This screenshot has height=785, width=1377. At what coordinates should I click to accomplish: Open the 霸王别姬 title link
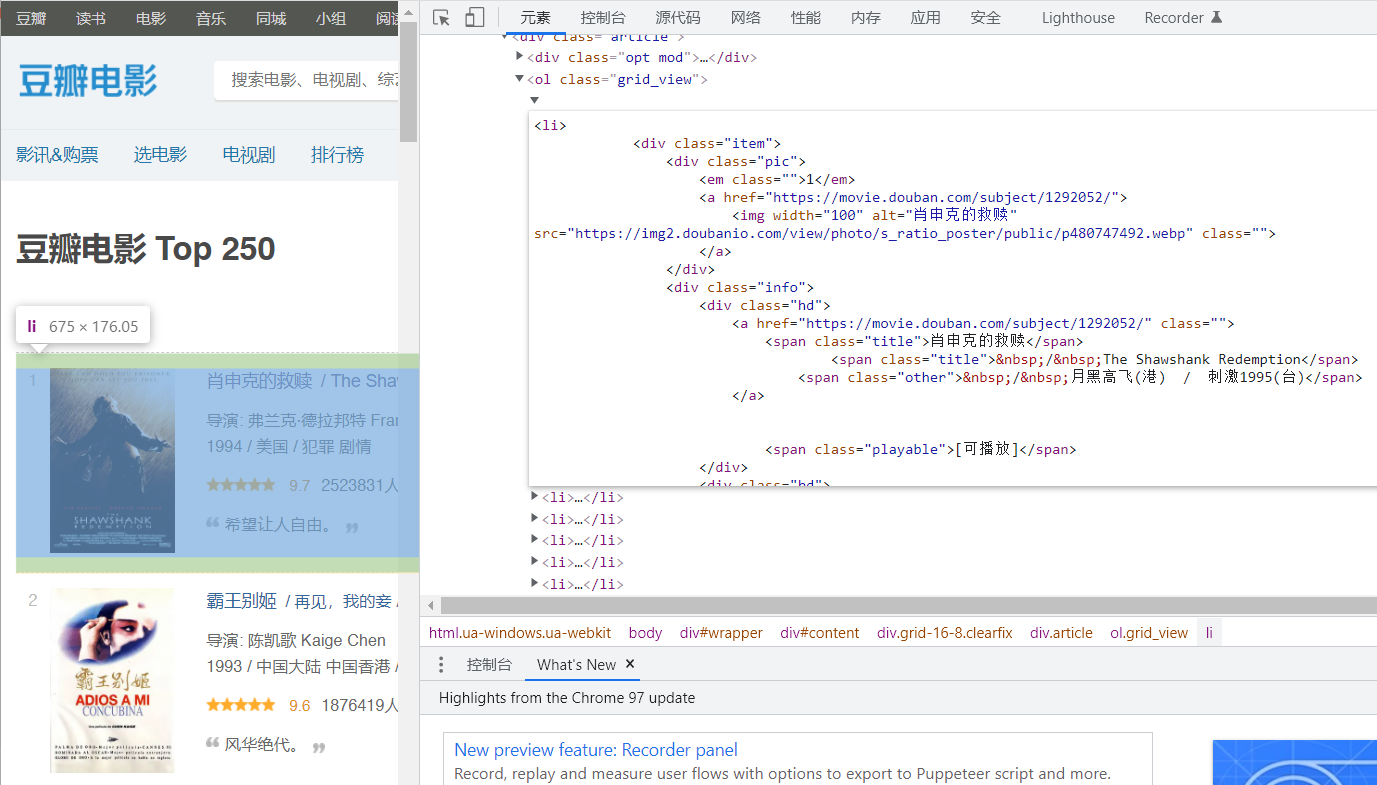click(x=241, y=601)
